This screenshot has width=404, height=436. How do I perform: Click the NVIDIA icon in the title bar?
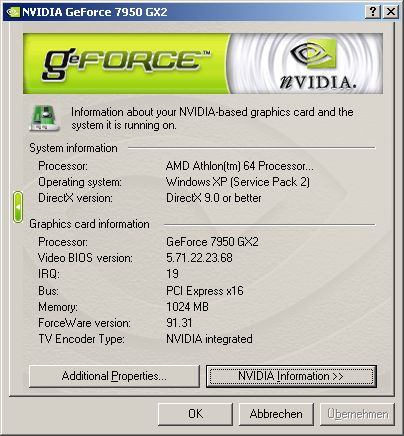pos(13,12)
